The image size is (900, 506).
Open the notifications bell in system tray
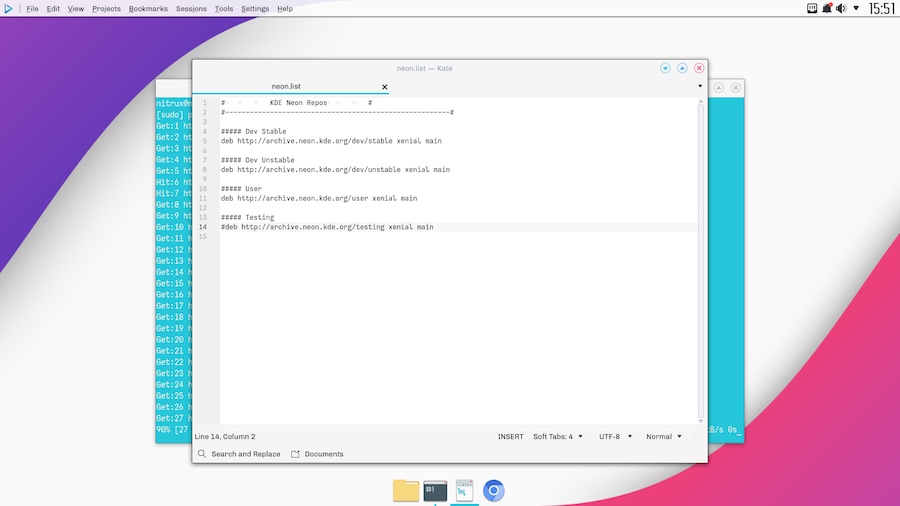click(x=827, y=8)
